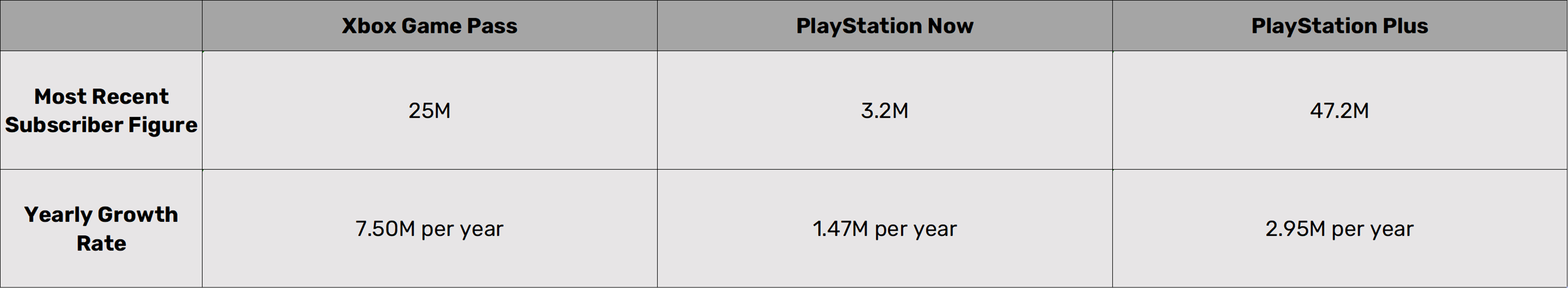This screenshot has height=288, width=1568.
Task: Click the 25M subscriber figure cell
Action: pyautogui.click(x=429, y=111)
